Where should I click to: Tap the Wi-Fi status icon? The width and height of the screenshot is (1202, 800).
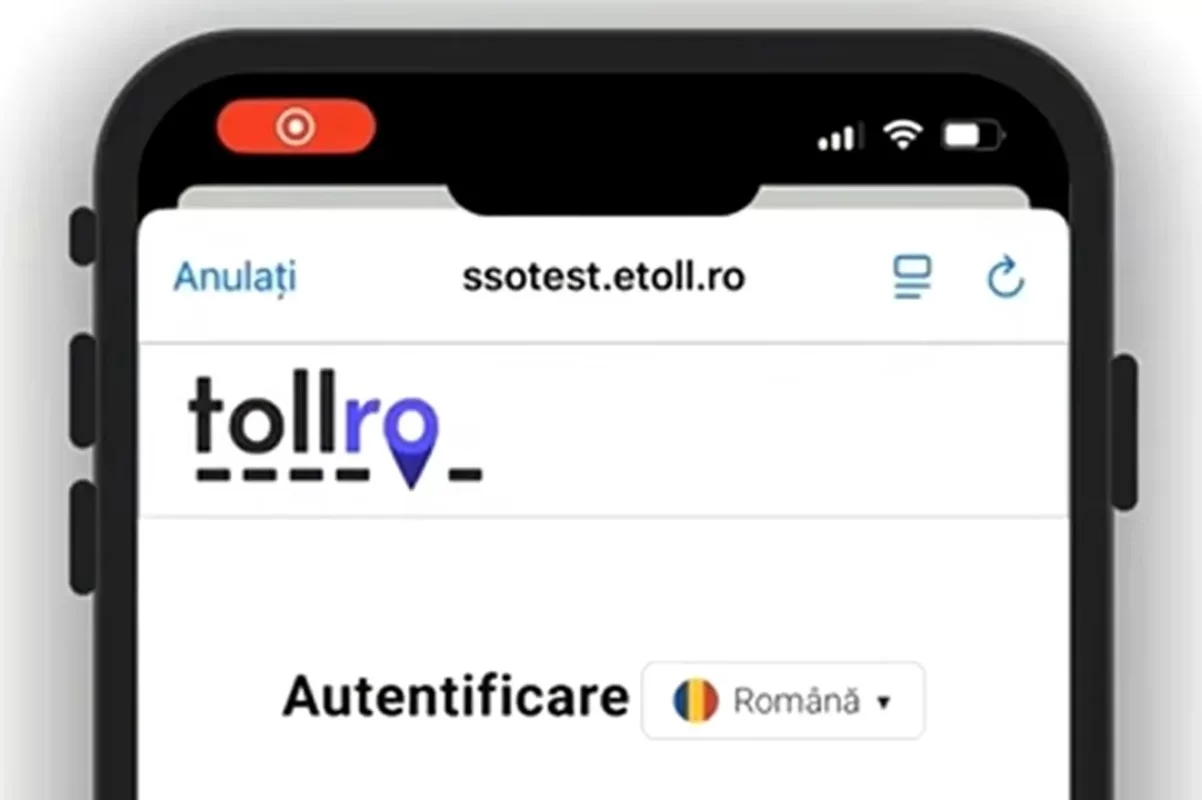click(902, 135)
